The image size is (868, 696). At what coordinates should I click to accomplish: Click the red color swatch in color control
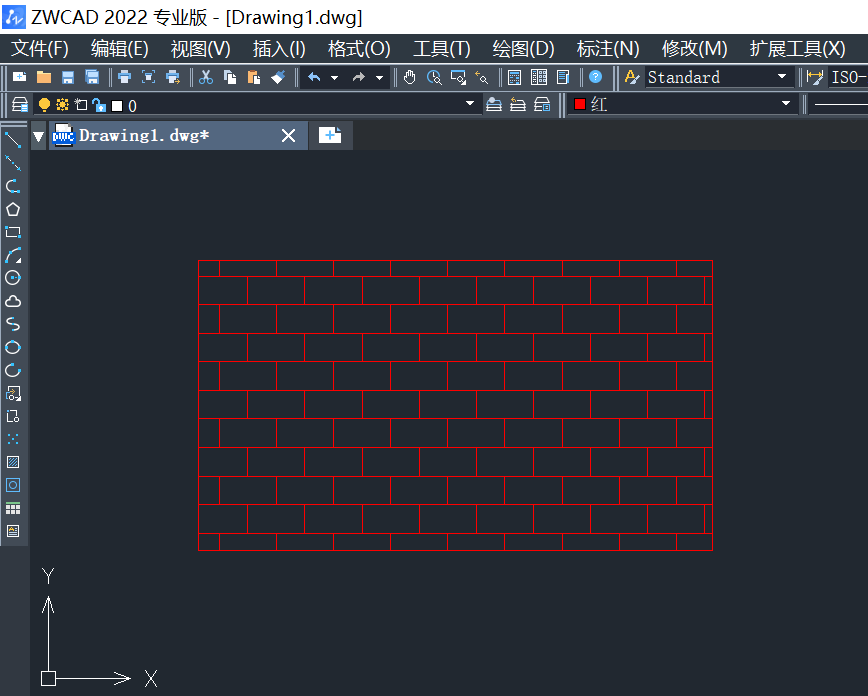pos(580,104)
